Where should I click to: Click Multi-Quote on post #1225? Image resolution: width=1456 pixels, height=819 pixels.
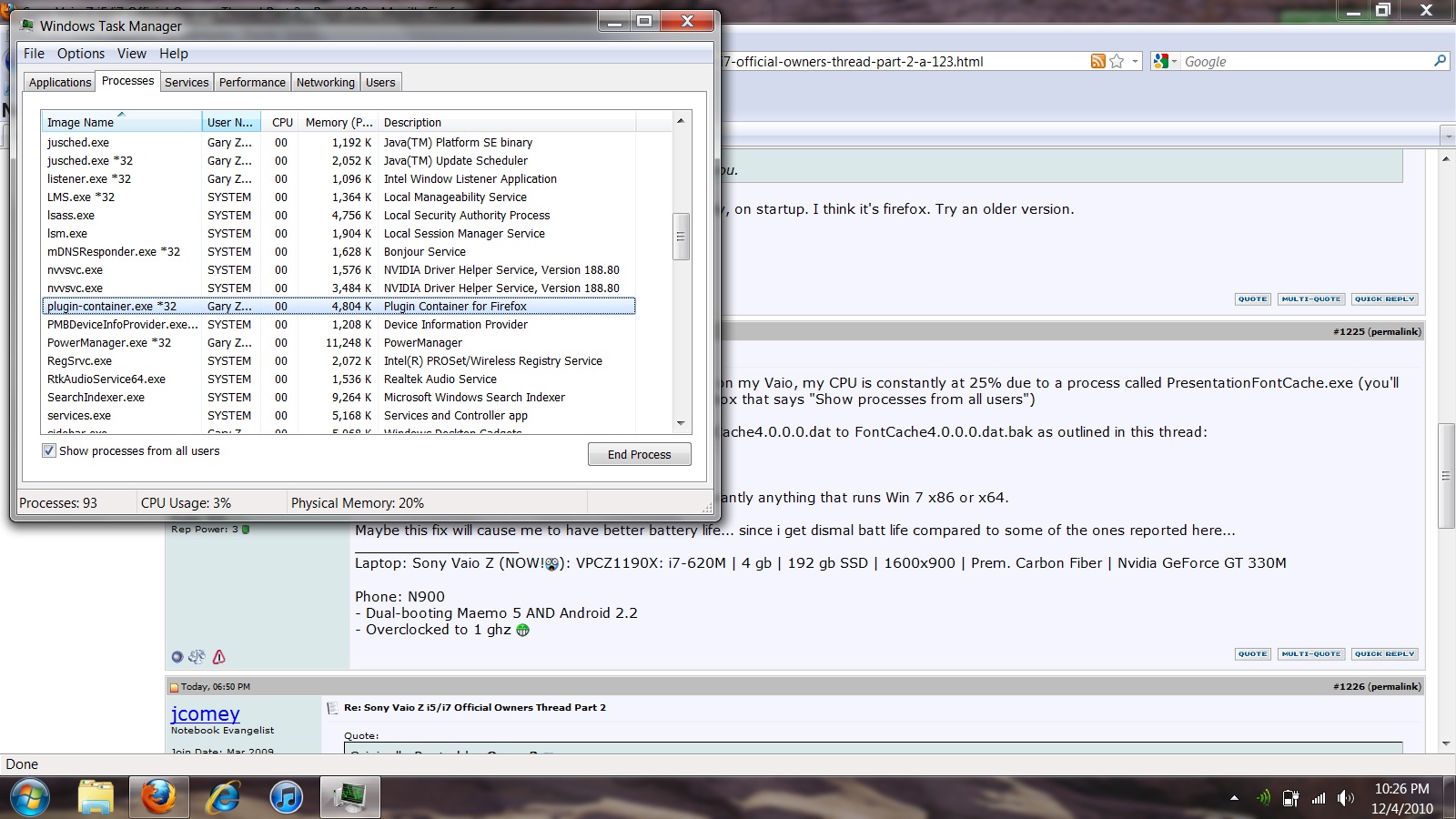pyautogui.click(x=1310, y=653)
